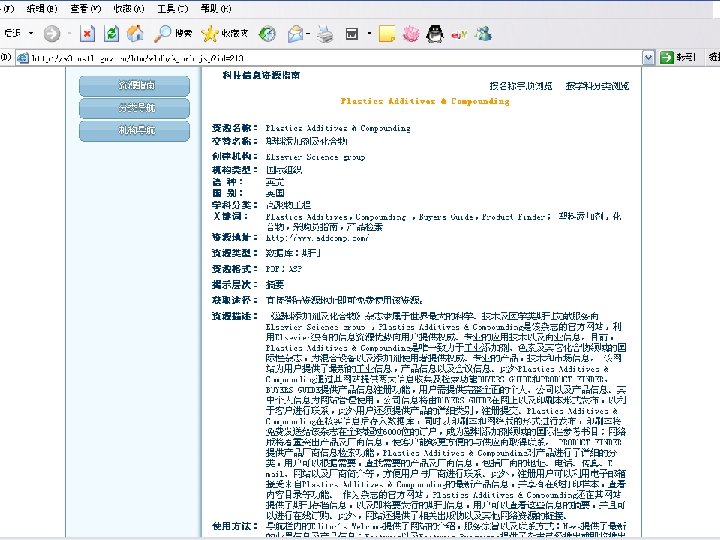The width and height of the screenshot is (720, 540).
Task: Open the 帮助(H) menu
Action: click(x=216, y=8)
